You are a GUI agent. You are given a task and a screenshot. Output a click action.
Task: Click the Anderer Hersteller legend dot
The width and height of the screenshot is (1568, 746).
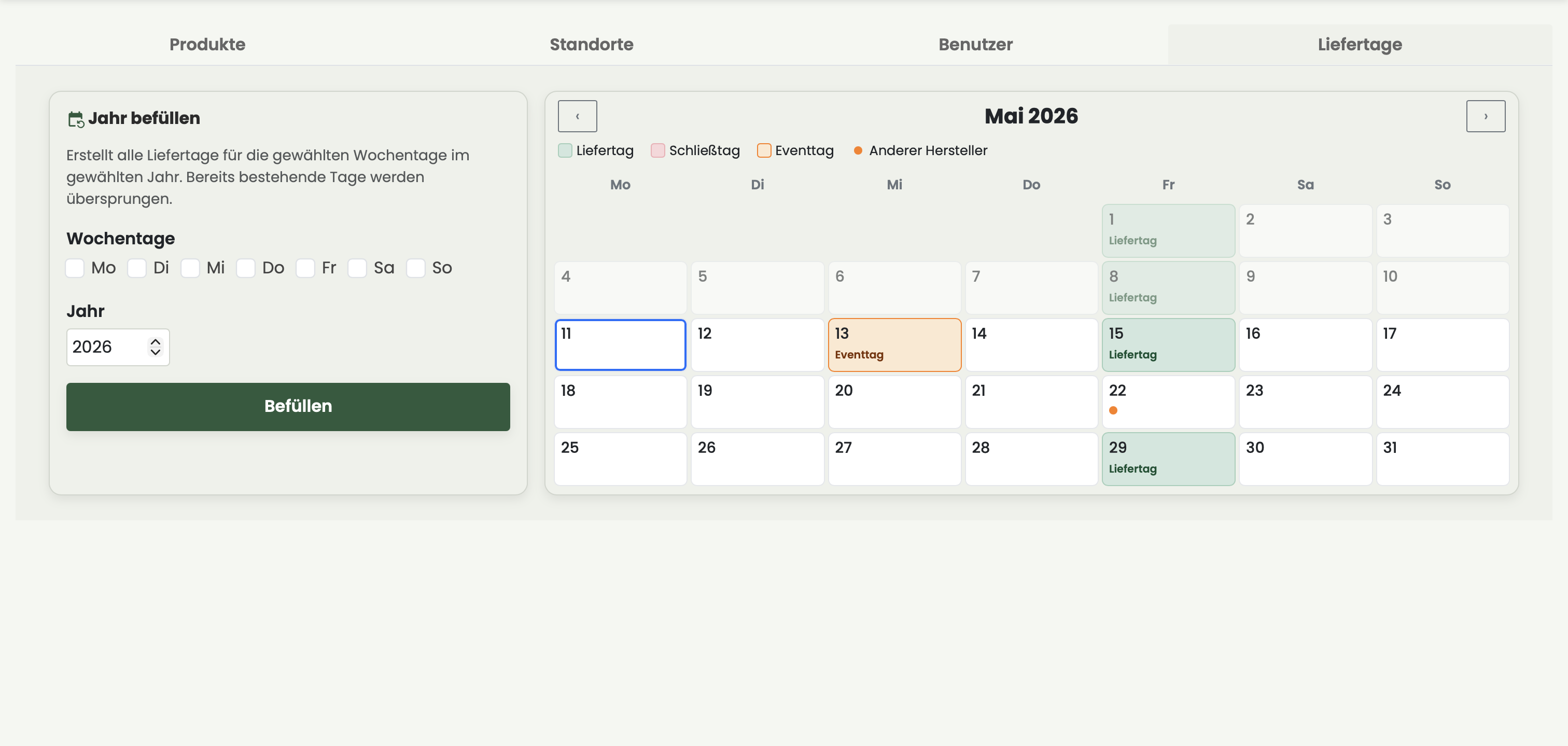(858, 150)
